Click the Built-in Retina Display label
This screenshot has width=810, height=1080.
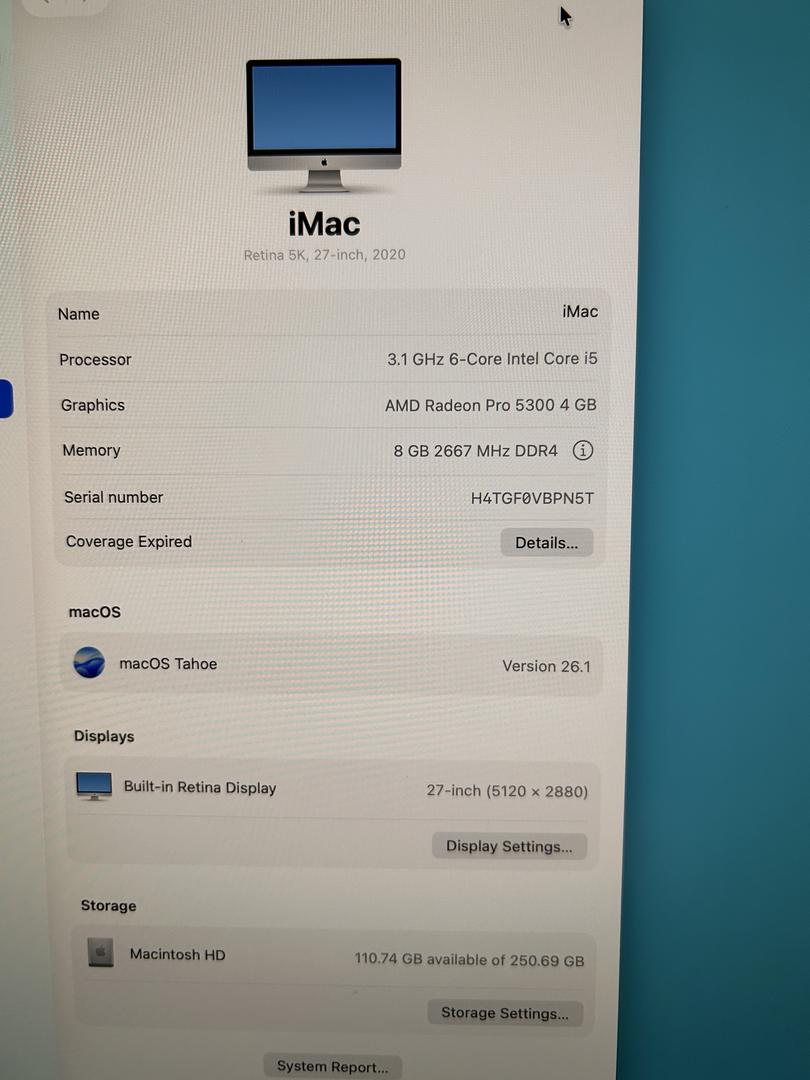pos(200,787)
